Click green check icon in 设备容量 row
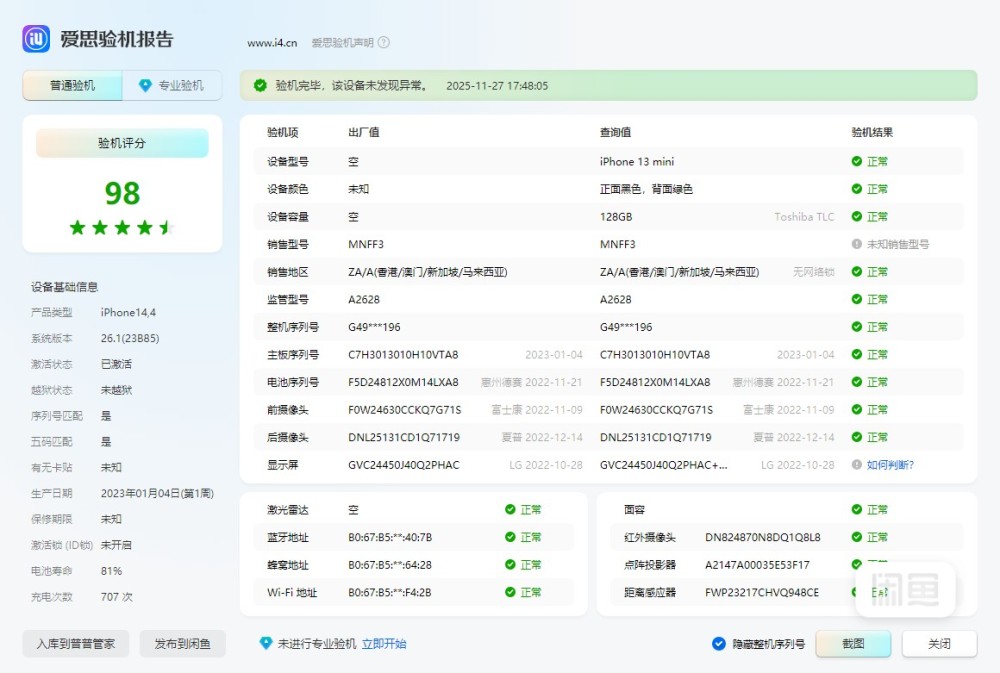1000x673 pixels. [x=857, y=216]
